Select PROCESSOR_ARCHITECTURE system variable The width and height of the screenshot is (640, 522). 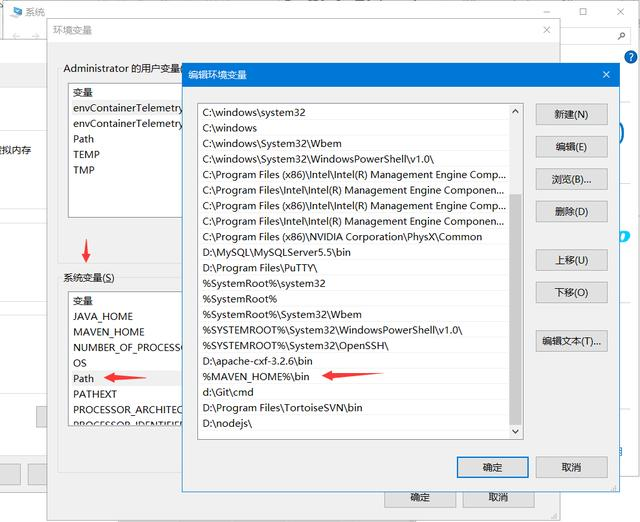(x=126, y=409)
